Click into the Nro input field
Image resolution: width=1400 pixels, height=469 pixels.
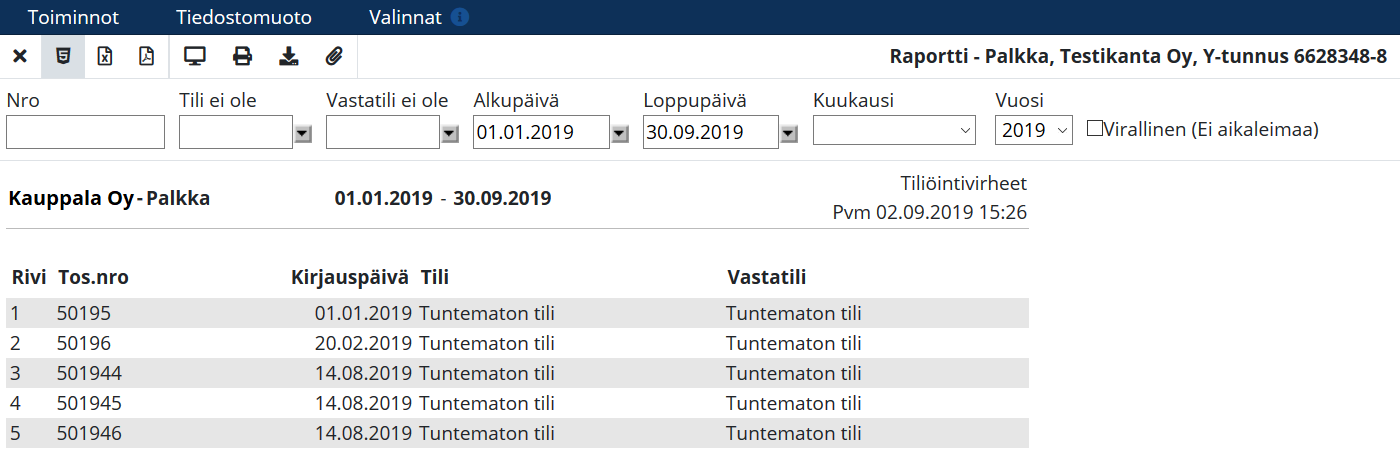[85, 132]
